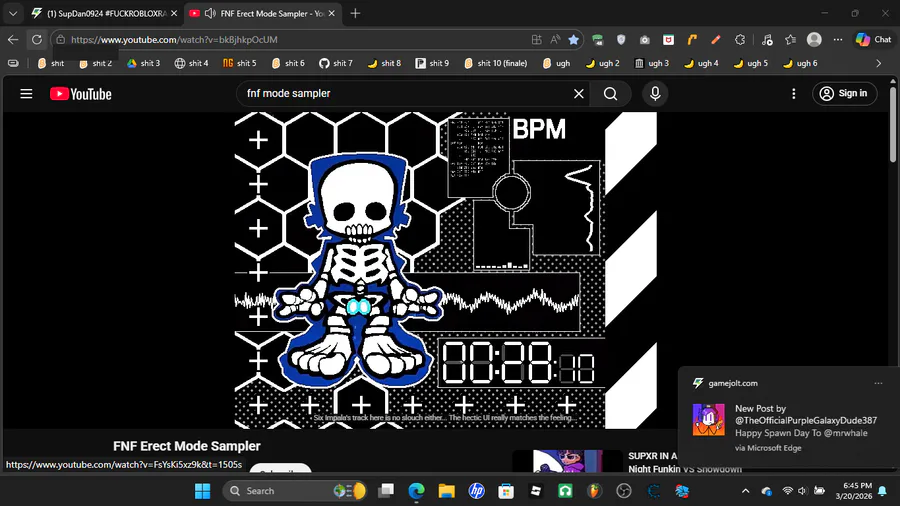Click the Windows taskbar Search box
900x506 pixels.
click(295, 491)
